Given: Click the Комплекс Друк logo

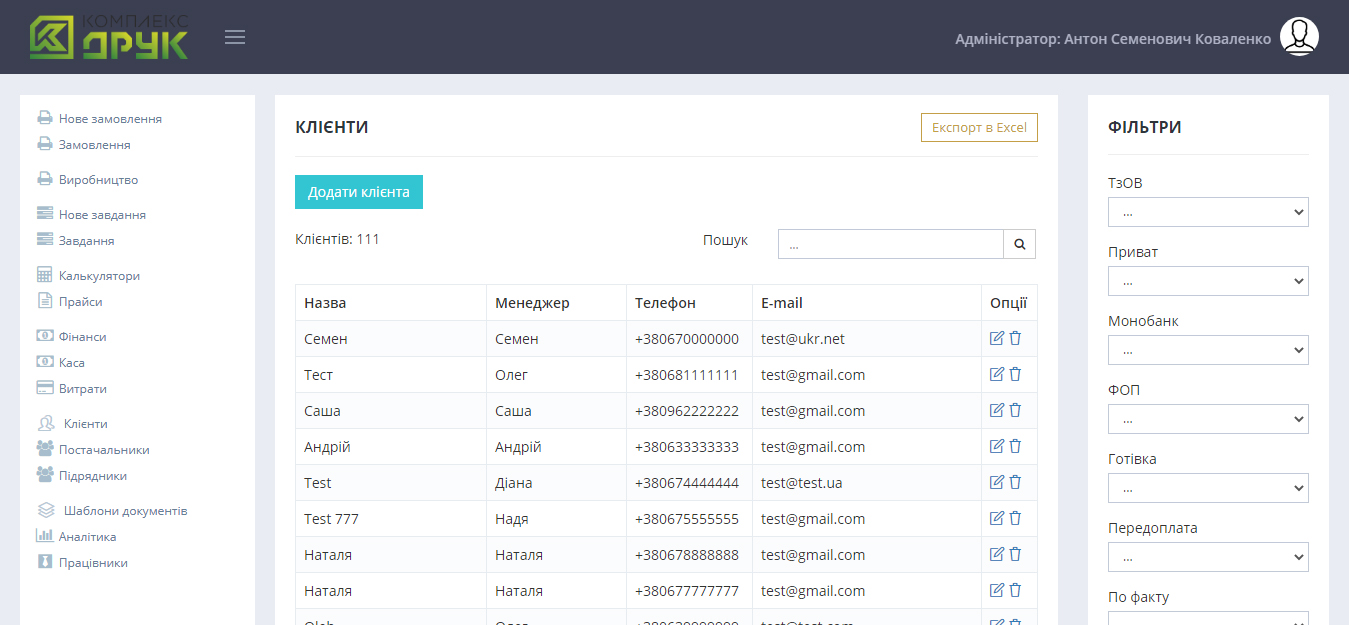Looking at the screenshot, I should 109,37.
